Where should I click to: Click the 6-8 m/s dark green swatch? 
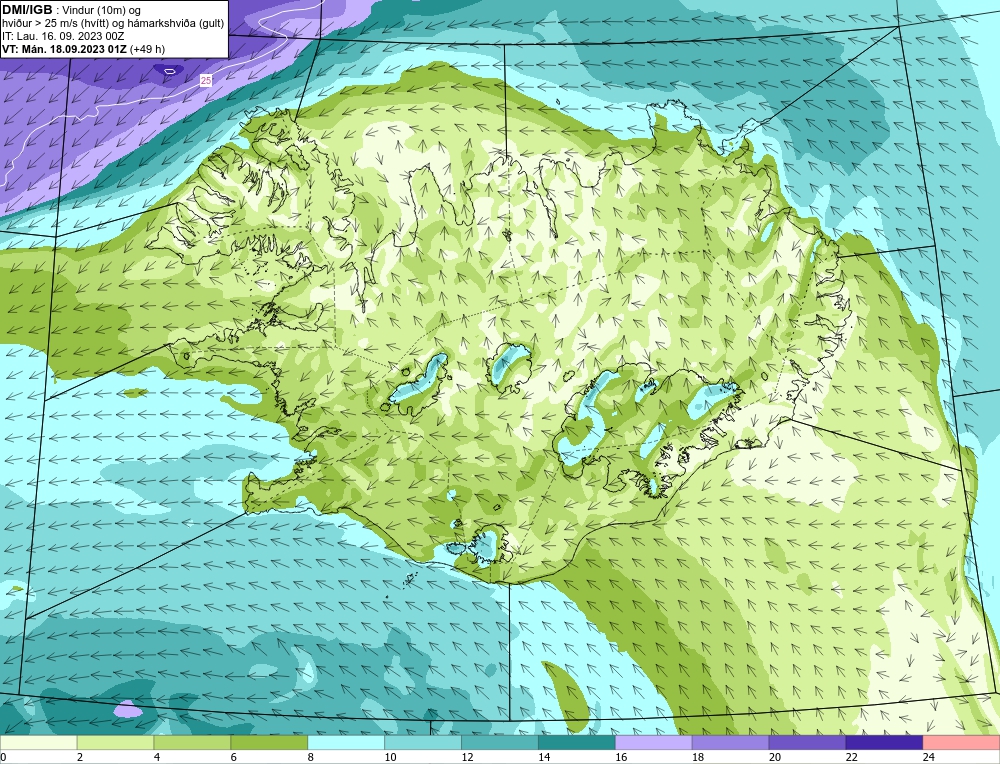[269, 743]
